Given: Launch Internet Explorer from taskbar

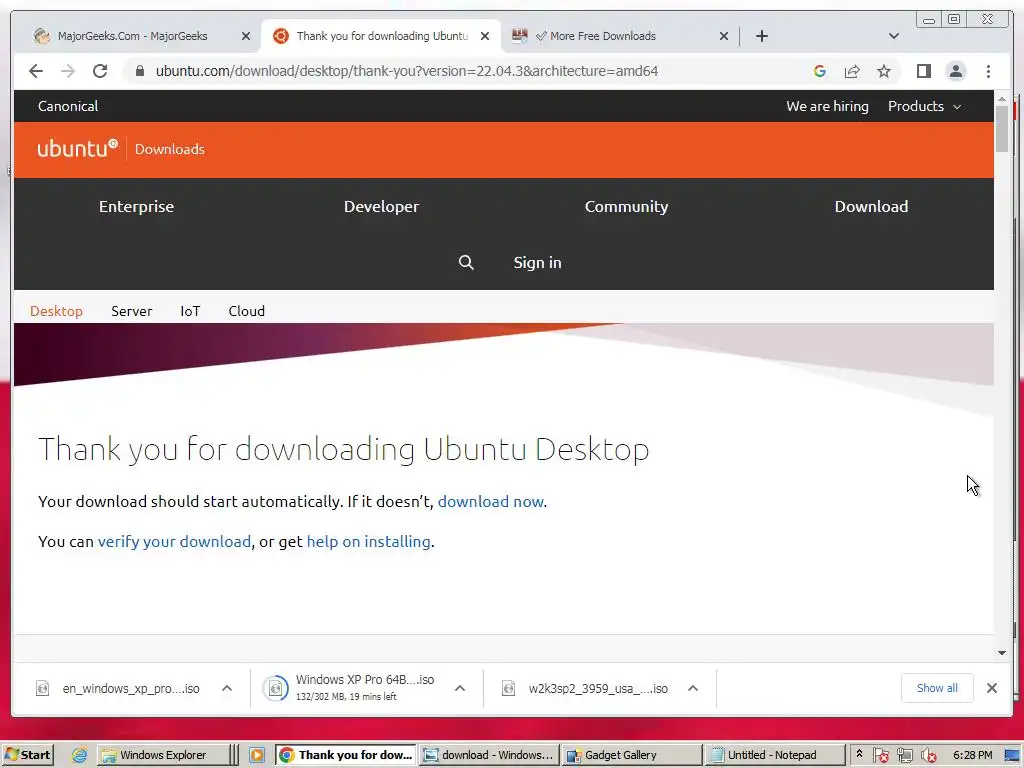Looking at the screenshot, I should (79, 755).
